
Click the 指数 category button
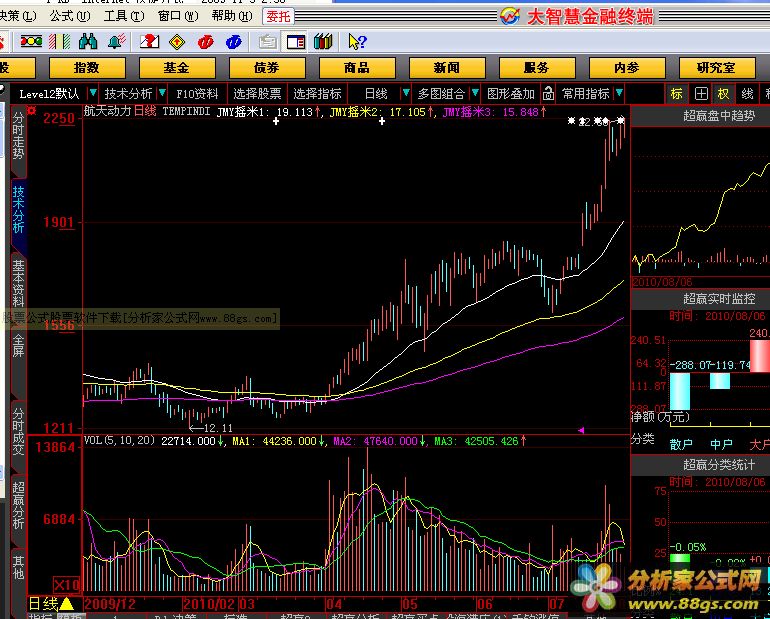point(87,68)
